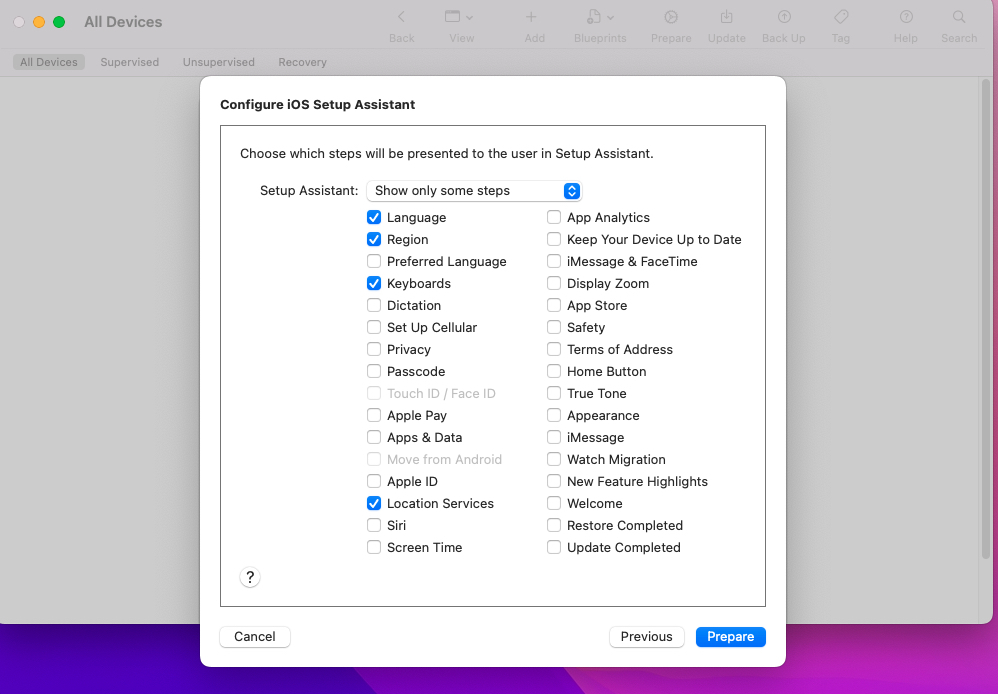
Task: Click the Search toolbar icon
Action: point(959,17)
